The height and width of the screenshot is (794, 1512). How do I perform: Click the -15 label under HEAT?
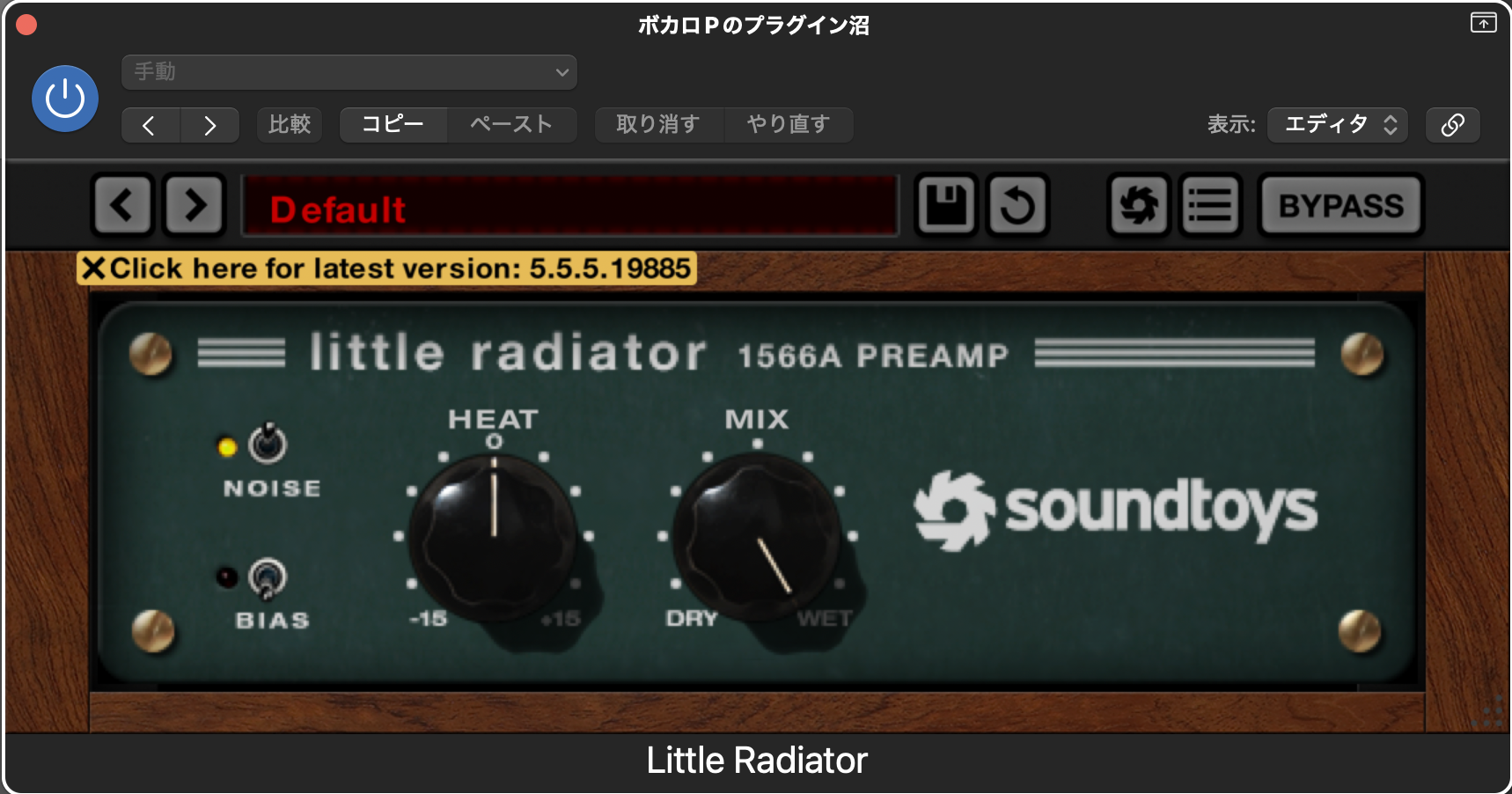tap(429, 619)
